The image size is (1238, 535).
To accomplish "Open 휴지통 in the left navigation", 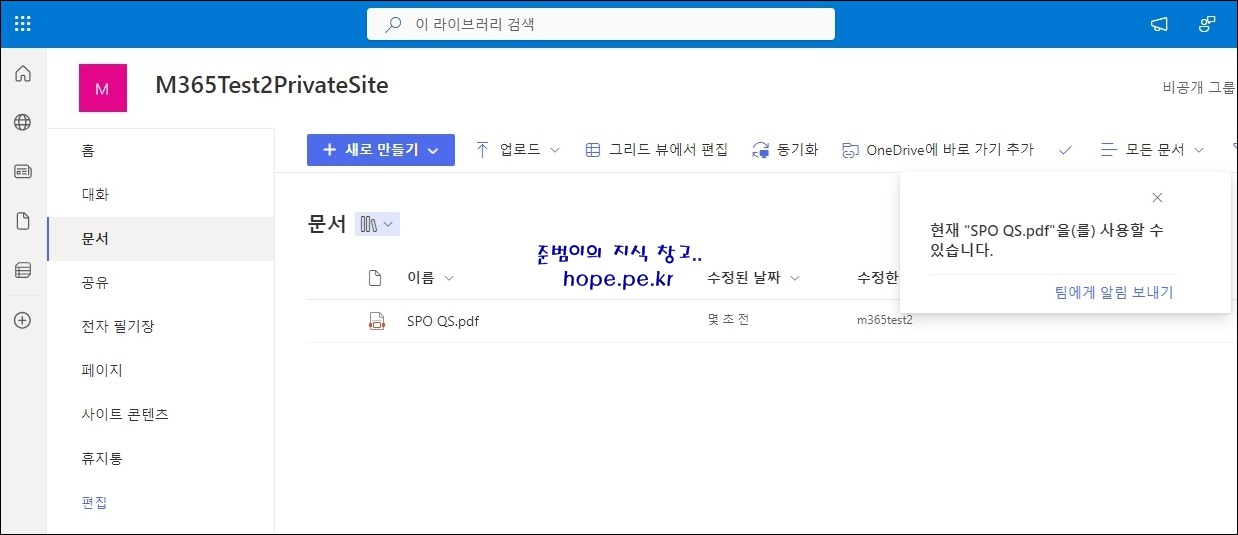I will (x=161, y=458).
